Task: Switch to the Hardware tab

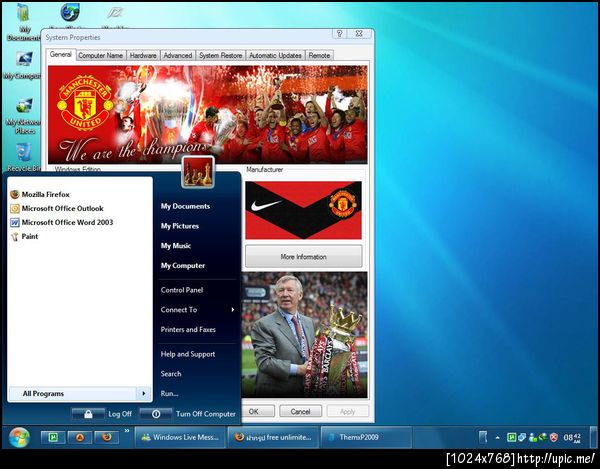Action: pyautogui.click(x=143, y=55)
